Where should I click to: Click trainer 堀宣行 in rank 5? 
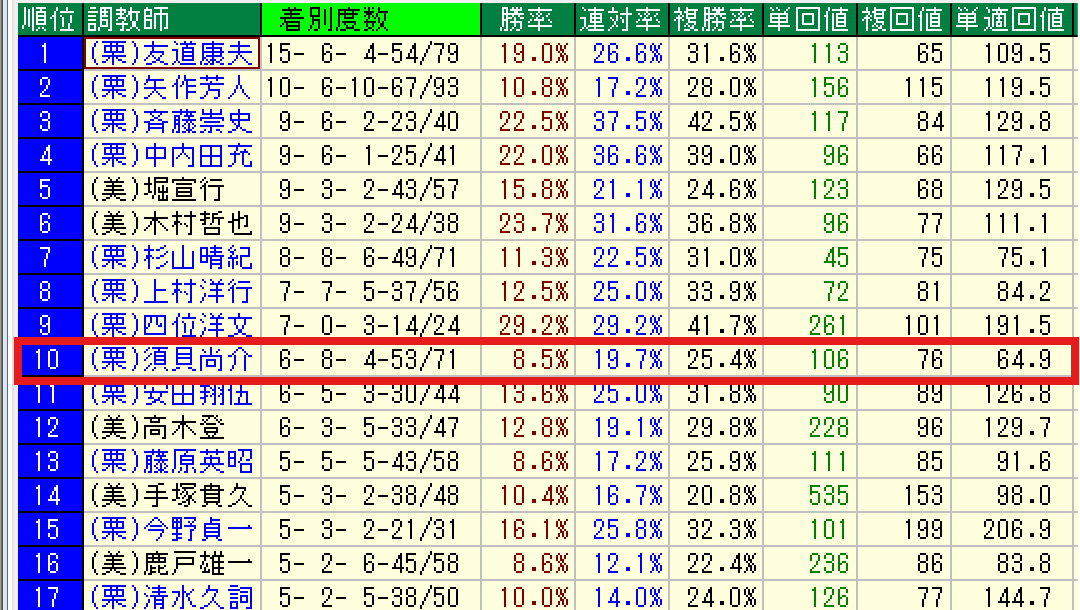(158, 190)
